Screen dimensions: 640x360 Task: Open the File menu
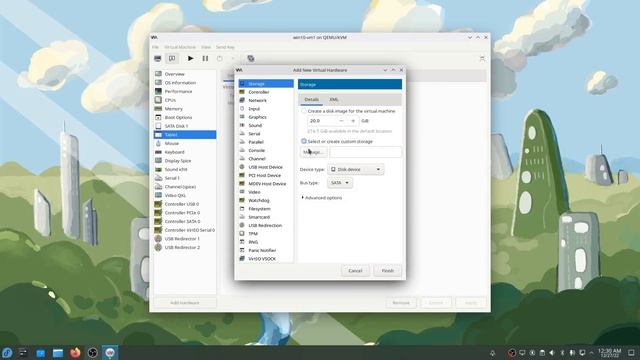(x=156, y=47)
